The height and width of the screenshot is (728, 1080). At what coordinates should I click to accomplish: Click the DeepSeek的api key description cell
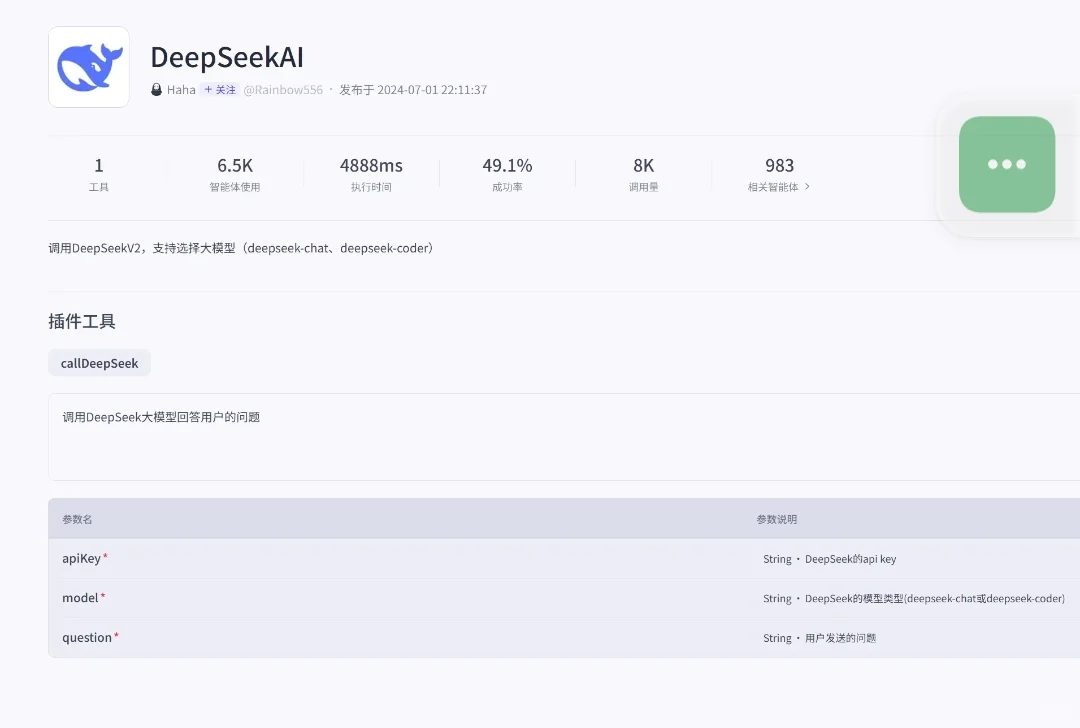click(x=829, y=559)
